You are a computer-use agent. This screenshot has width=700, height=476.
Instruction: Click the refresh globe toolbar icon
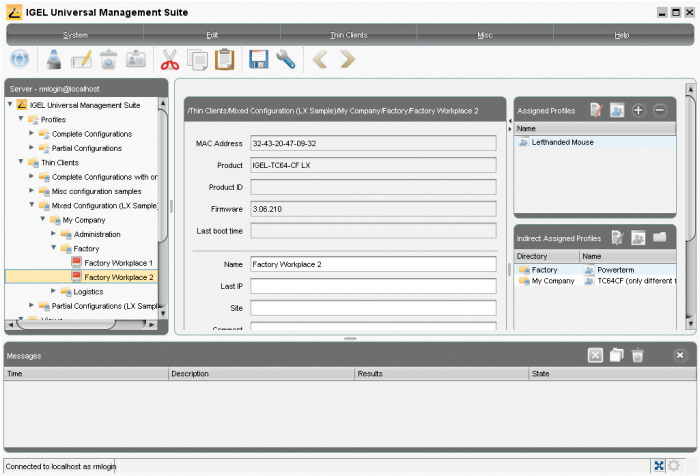point(19,59)
